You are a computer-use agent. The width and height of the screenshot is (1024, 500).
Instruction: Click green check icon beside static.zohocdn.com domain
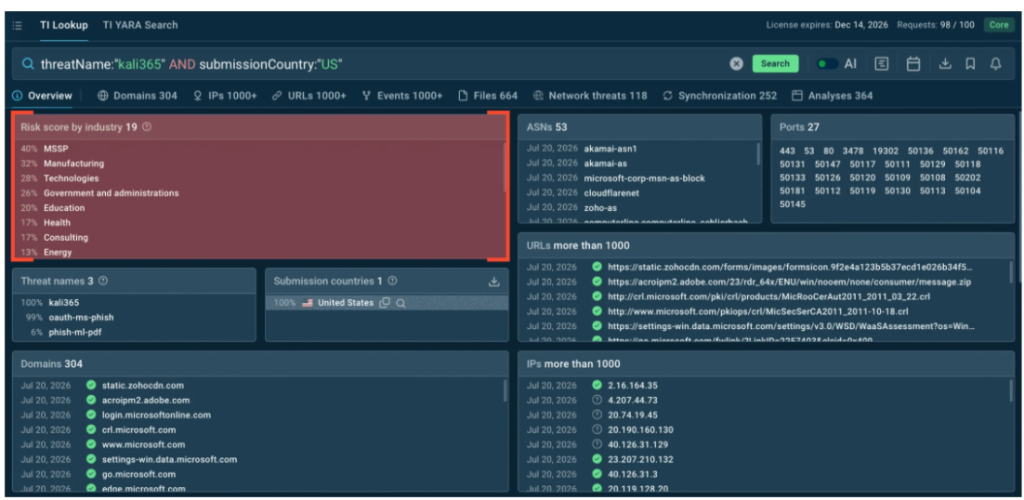tap(91, 385)
